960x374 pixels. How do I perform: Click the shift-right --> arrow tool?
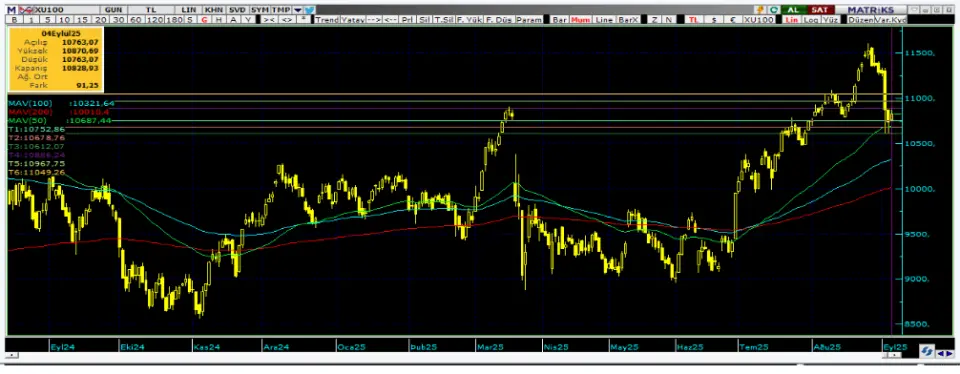tap(373, 20)
